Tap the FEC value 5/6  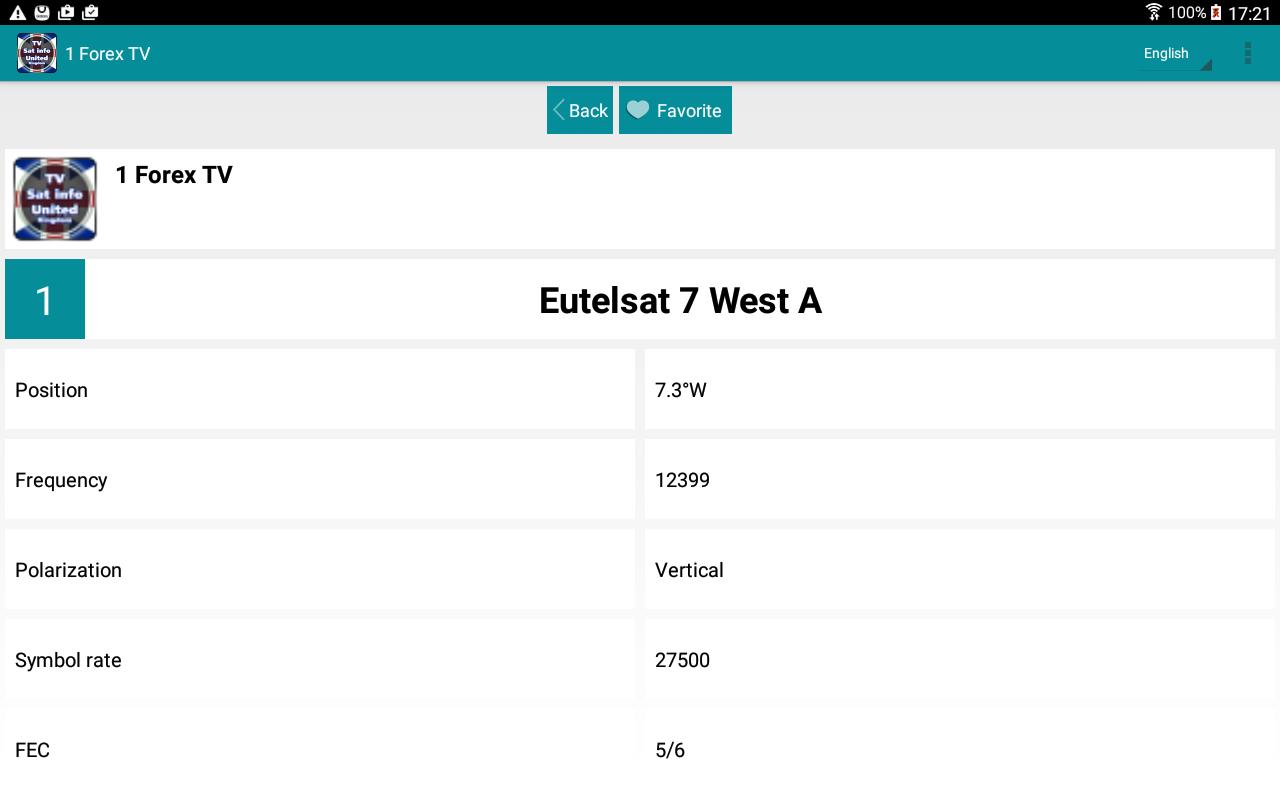point(670,750)
